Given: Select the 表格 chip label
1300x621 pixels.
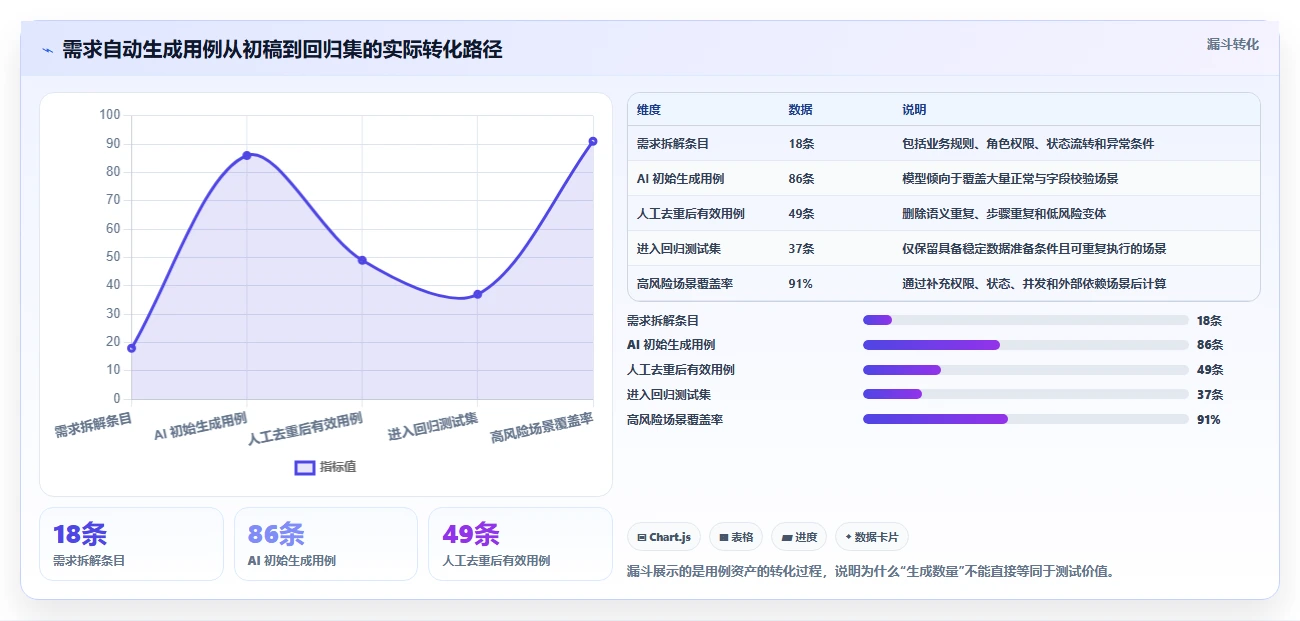Looking at the screenshot, I should (742, 538).
